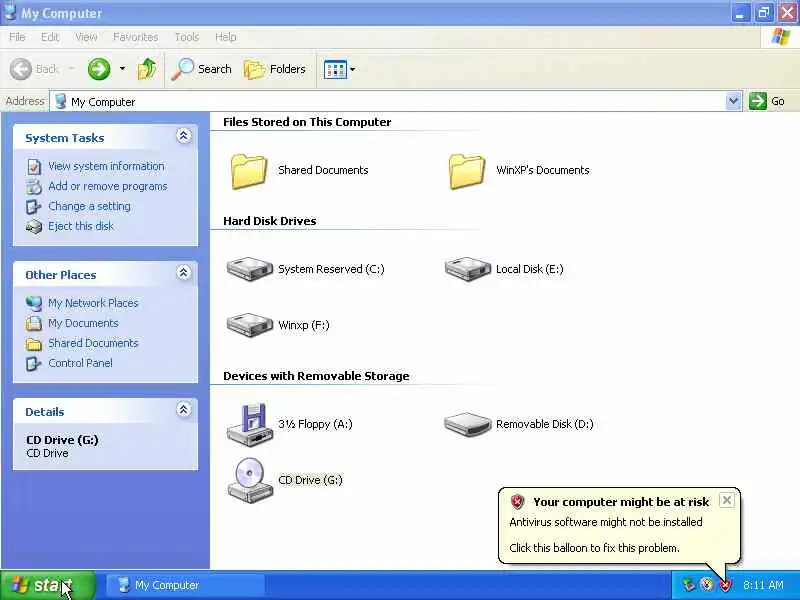Click My Computer taskbar button
The height and width of the screenshot is (600, 800).
185,585
